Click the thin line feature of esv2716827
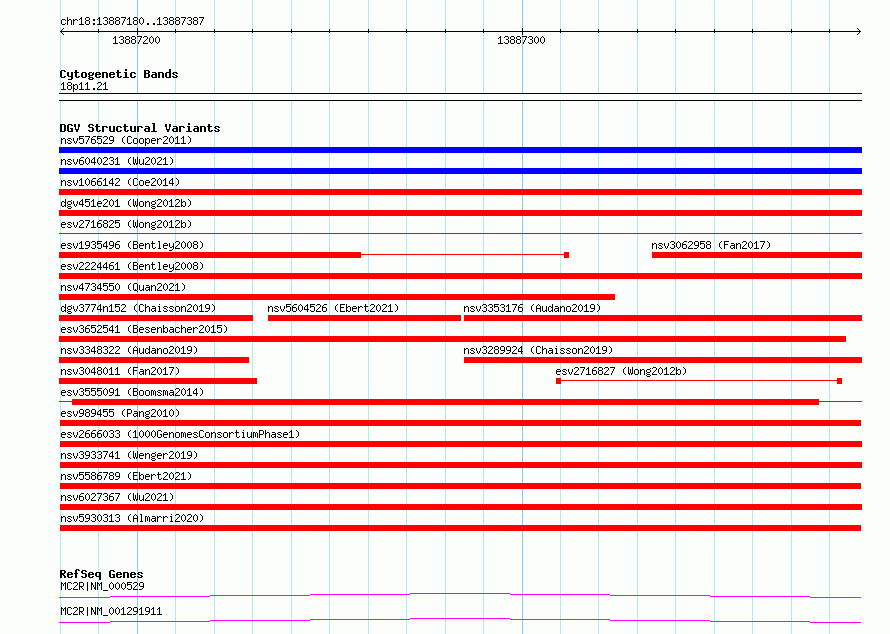Screen dimensions: 890x634 point(699,381)
